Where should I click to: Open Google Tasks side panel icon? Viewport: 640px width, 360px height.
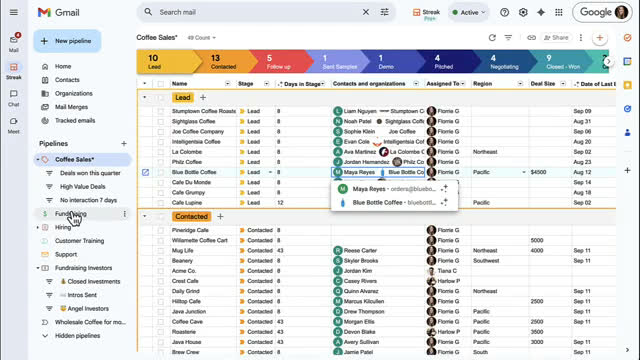click(627, 38)
